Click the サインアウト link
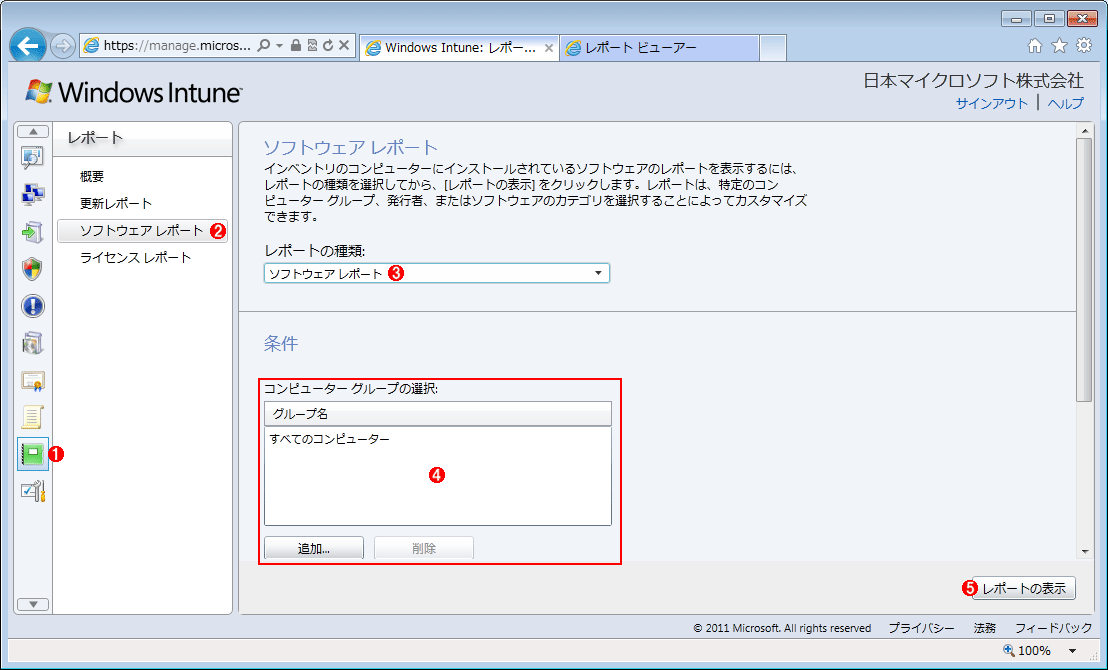This screenshot has width=1108, height=670. point(991,103)
